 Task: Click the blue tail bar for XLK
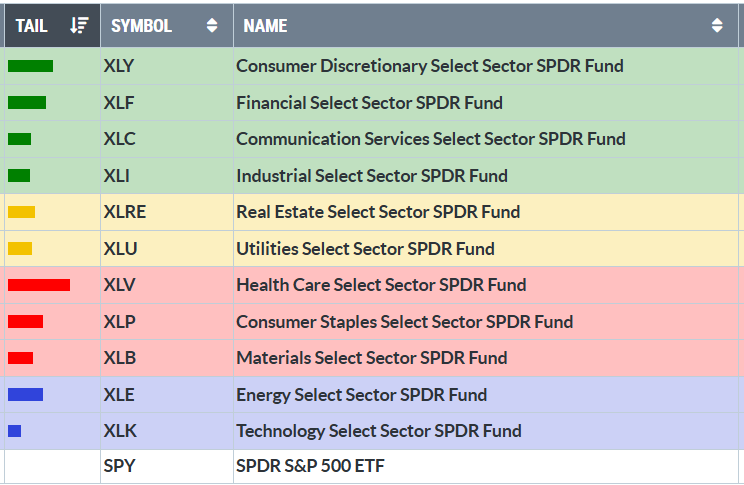14,431
